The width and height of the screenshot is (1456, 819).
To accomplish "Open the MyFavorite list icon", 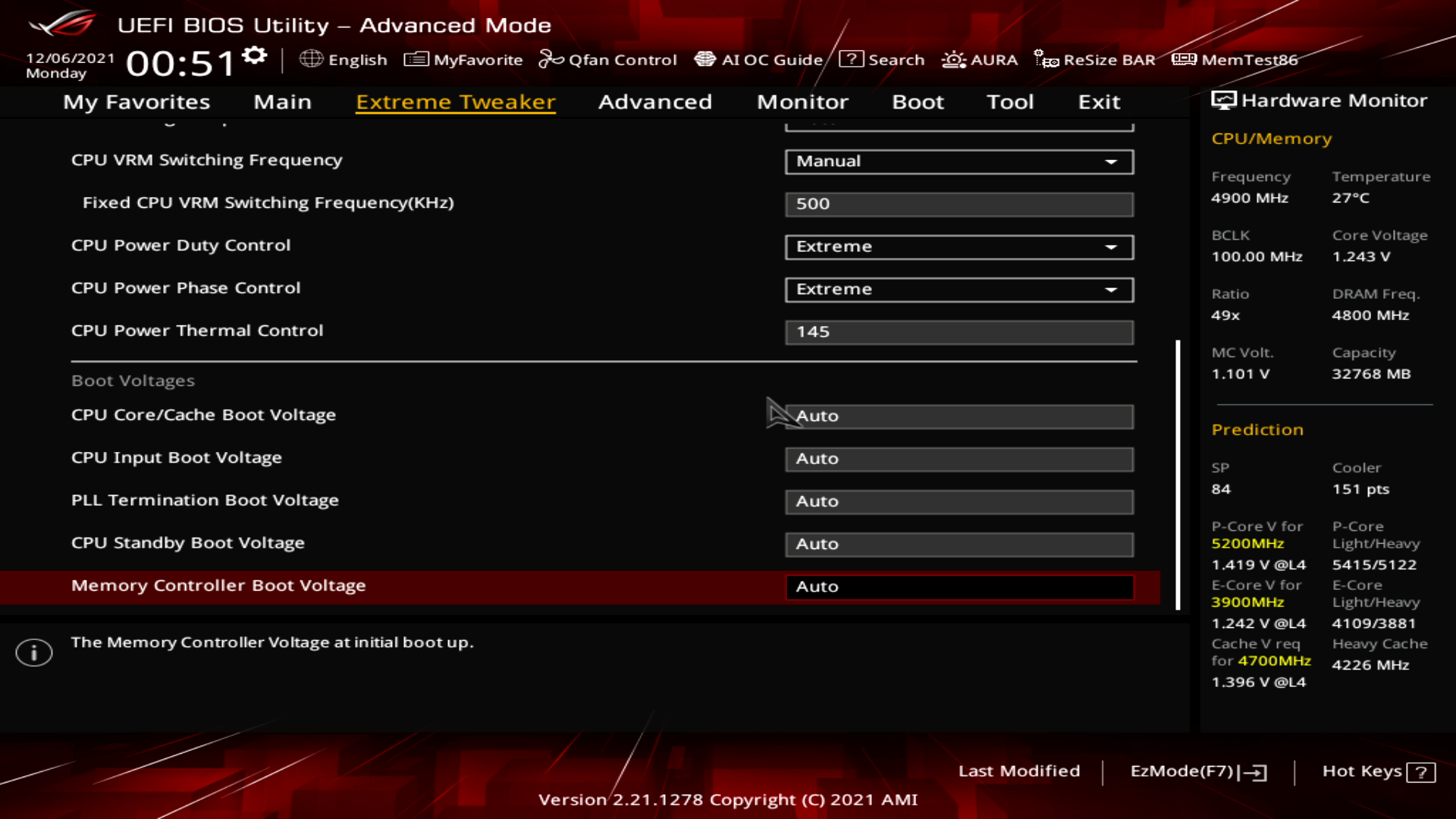I will tap(416, 59).
